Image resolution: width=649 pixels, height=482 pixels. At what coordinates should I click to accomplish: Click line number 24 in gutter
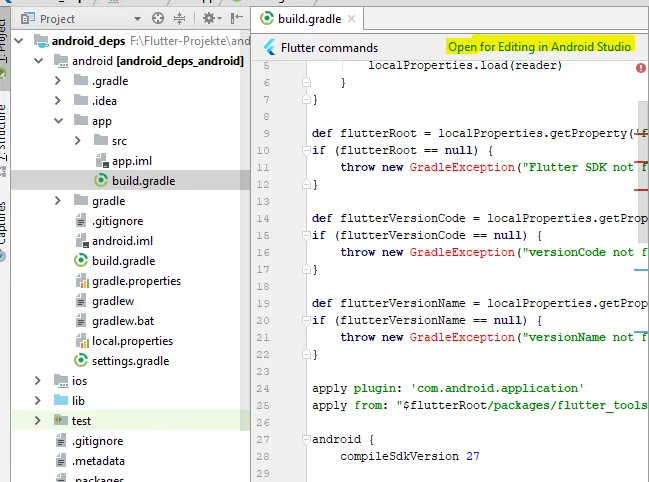263,388
